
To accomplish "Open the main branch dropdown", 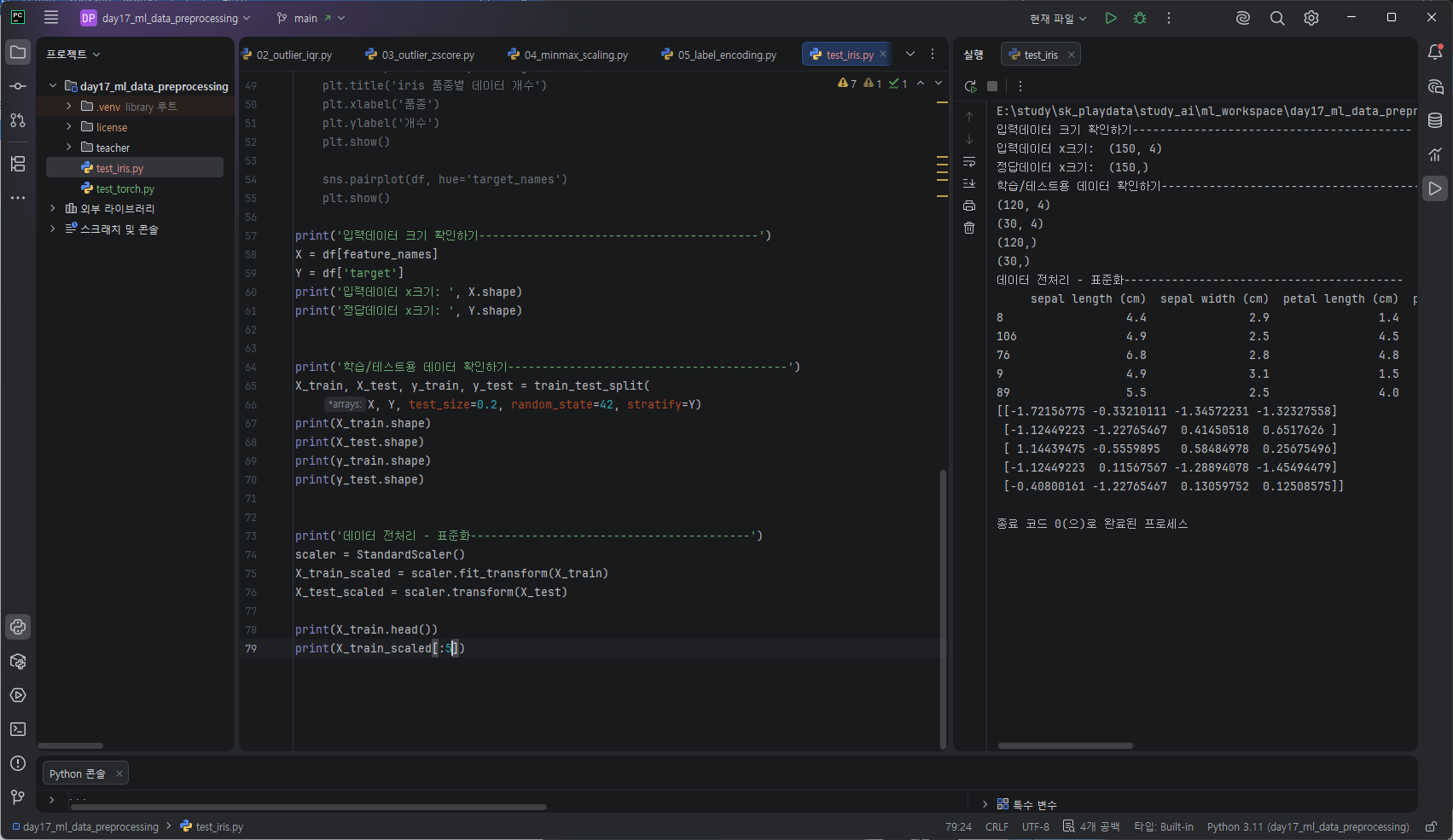I will [311, 18].
